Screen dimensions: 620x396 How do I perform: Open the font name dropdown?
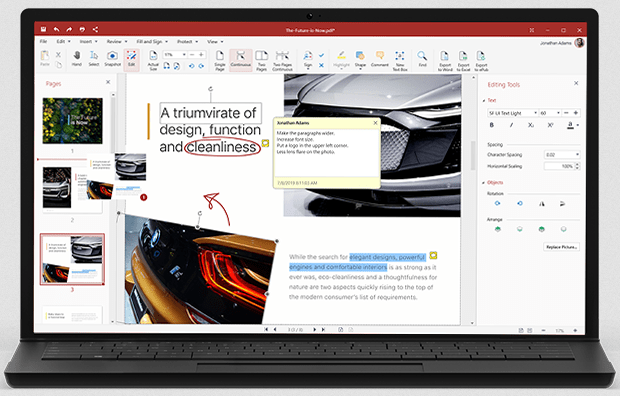535,113
